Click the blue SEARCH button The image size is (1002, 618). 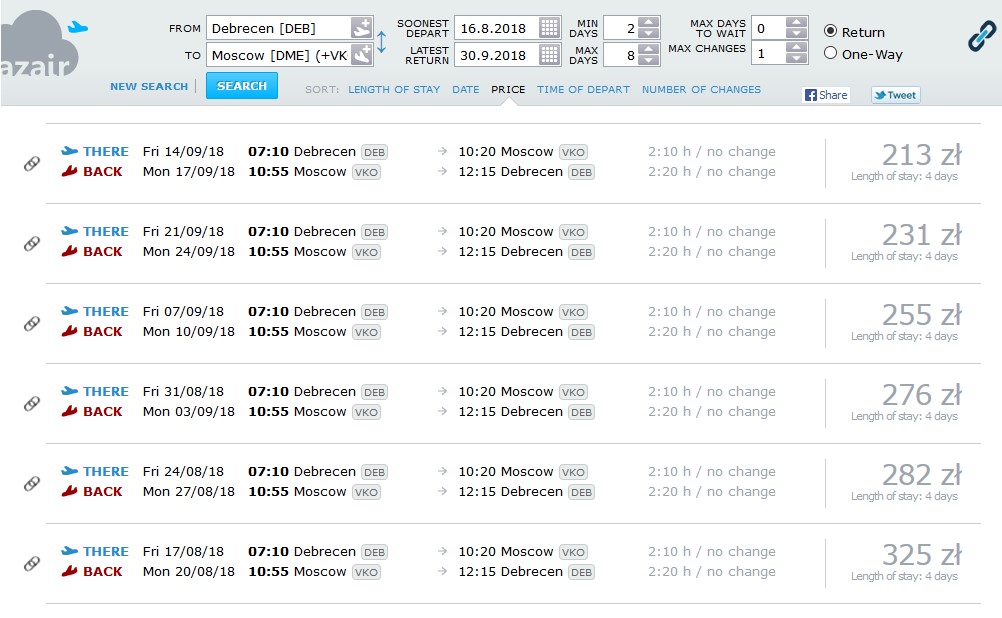(242, 86)
